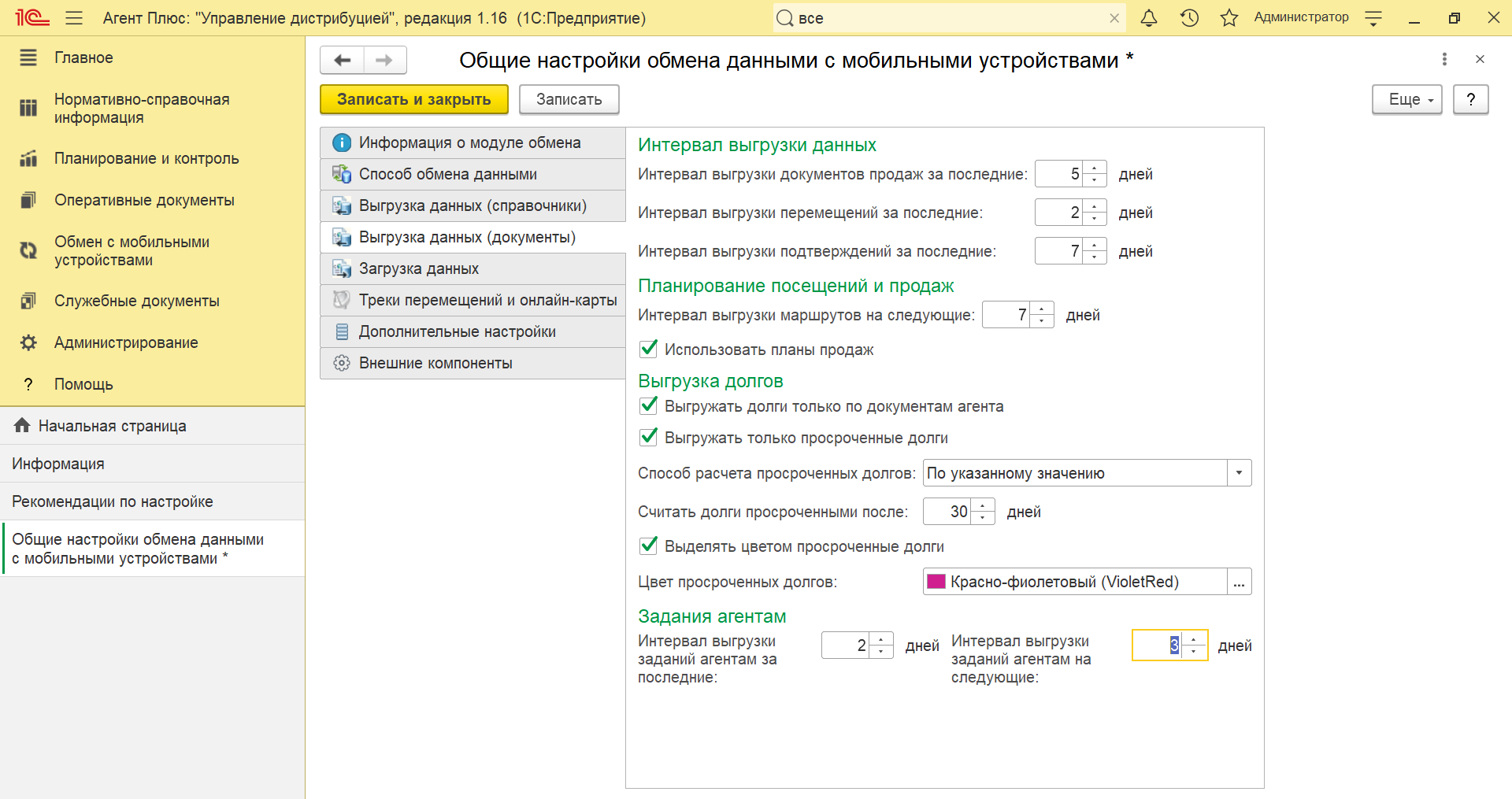Click the search field at top
Image resolution: width=1512 pixels, height=799 pixels.
click(x=945, y=18)
